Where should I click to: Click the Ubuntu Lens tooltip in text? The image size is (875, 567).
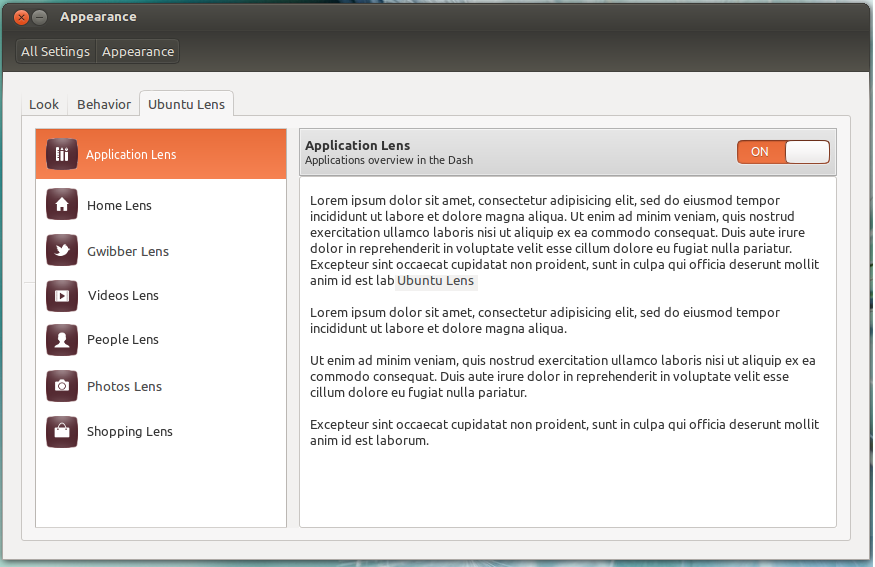point(435,281)
